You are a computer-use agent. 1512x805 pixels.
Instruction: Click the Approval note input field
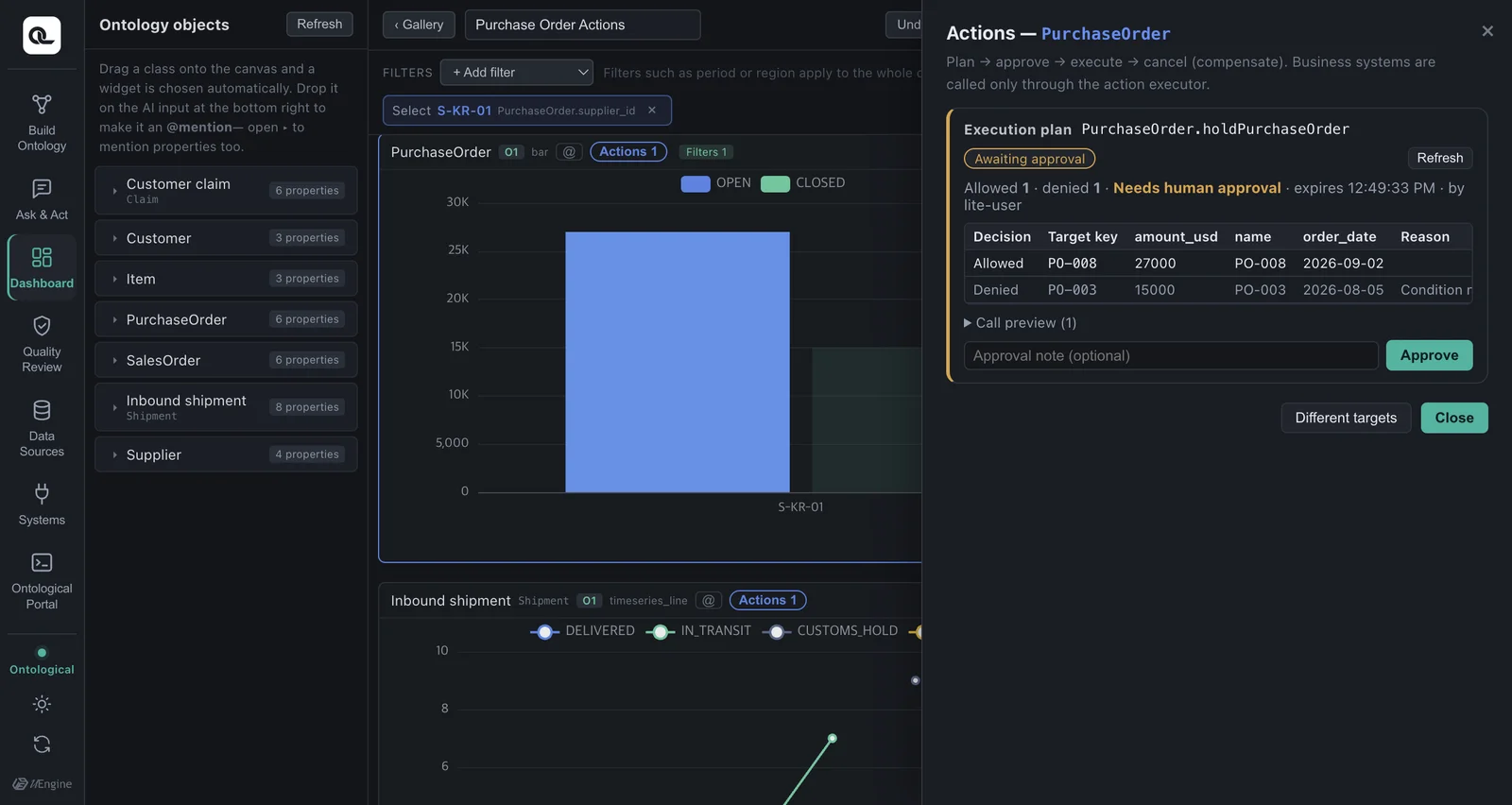coord(1171,356)
